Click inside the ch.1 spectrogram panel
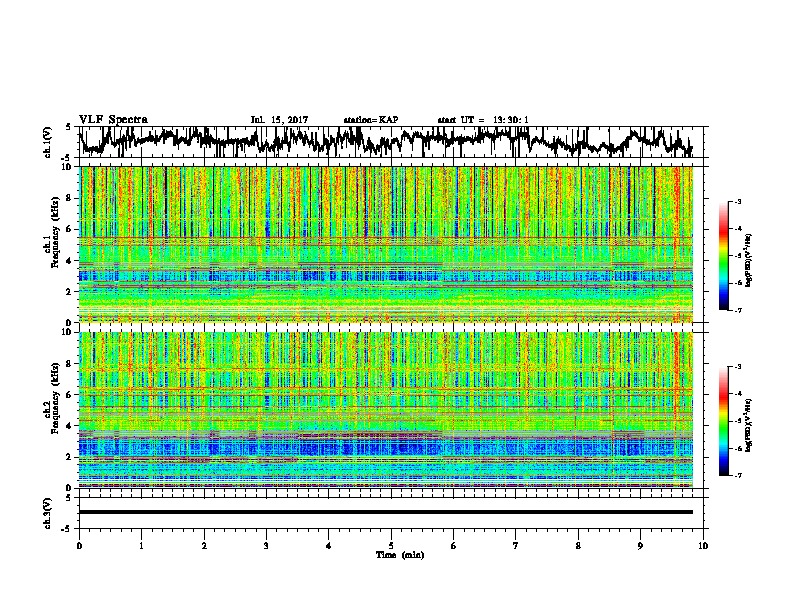792x612 pixels. pyautogui.click(x=385, y=244)
